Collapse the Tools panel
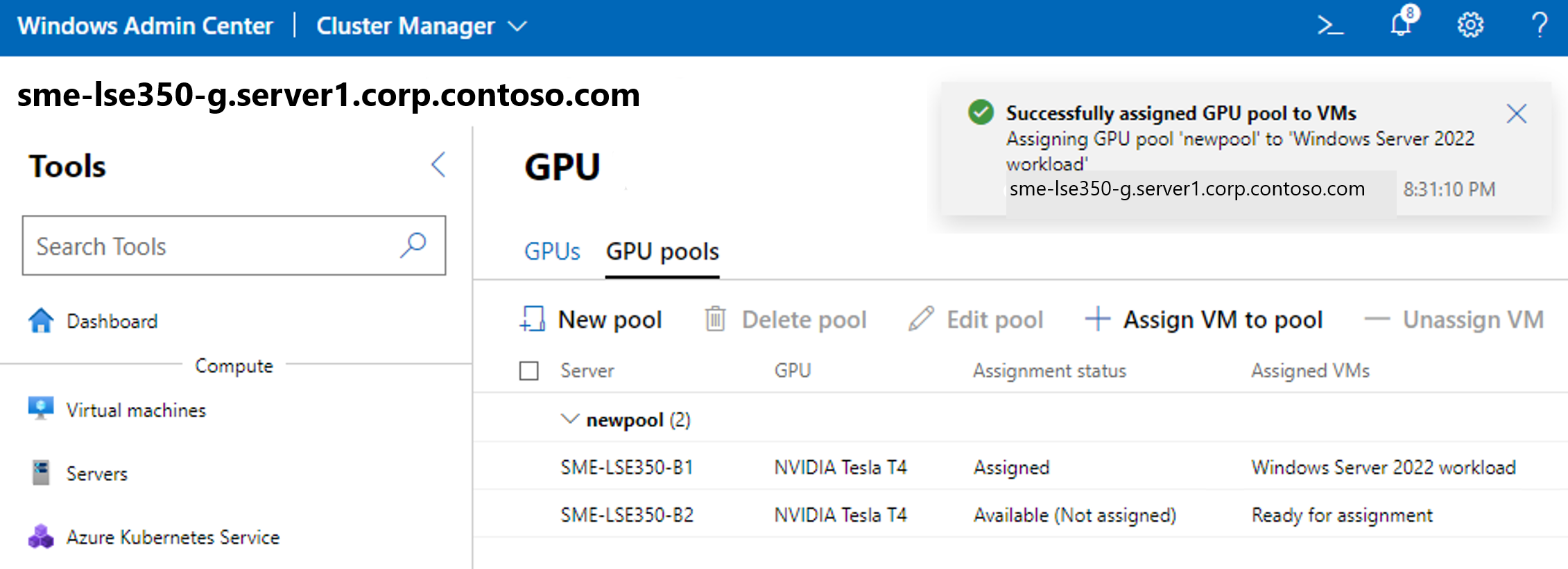The image size is (1568, 569). [438, 165]
